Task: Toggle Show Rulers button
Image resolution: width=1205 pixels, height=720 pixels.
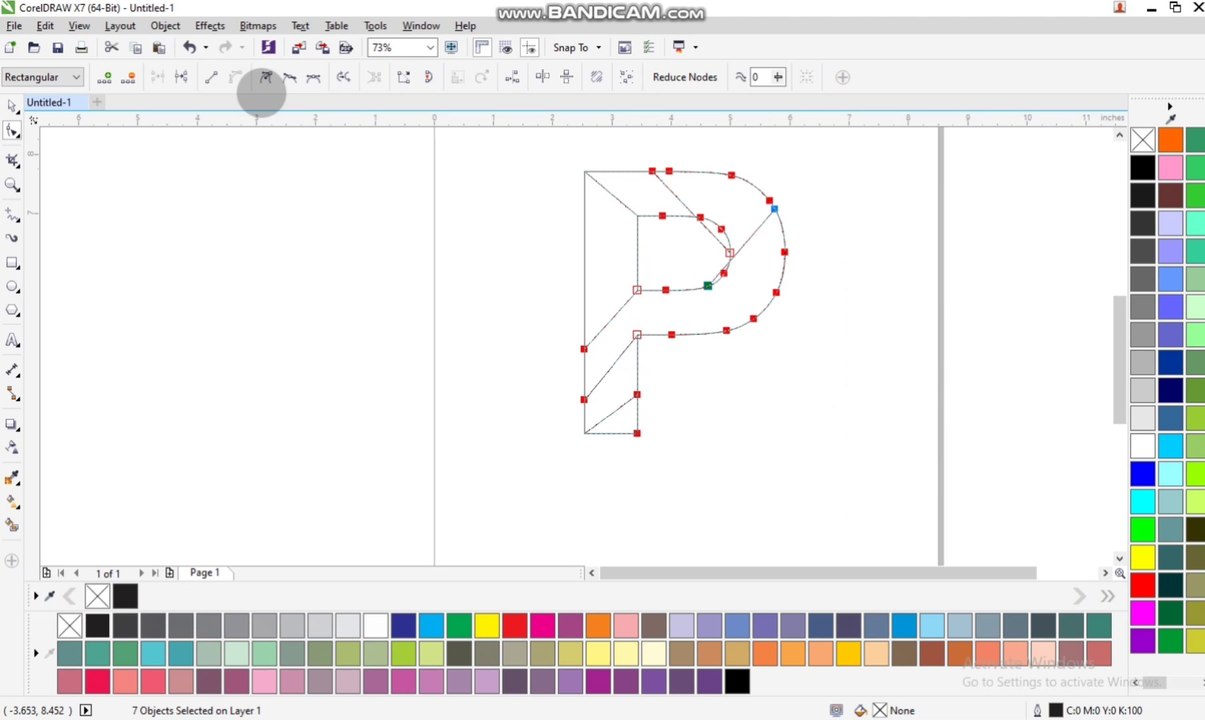Action: tap(482, 47)
